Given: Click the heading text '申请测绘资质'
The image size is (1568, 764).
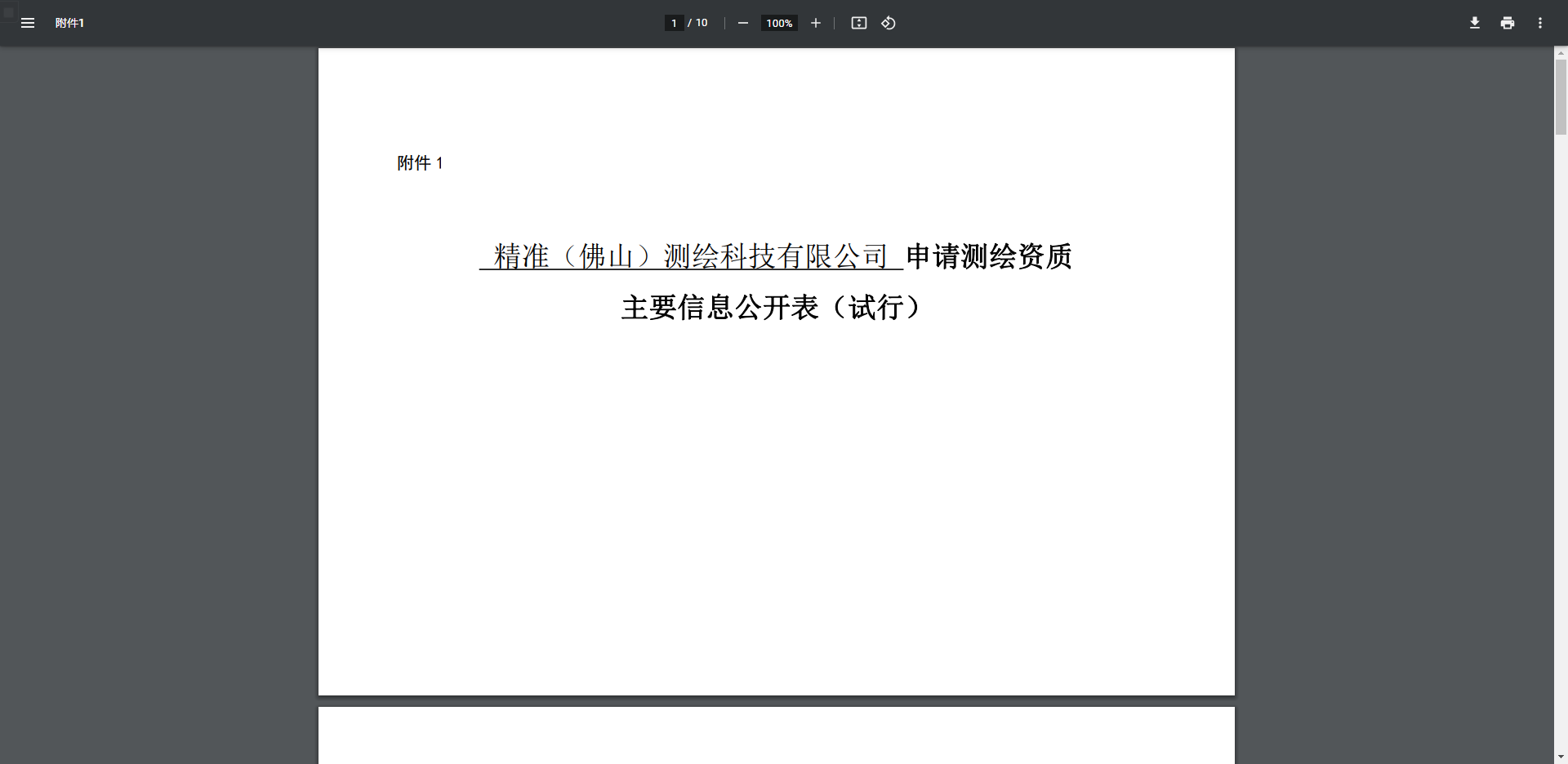Looking at the screenshot, I should pos(989,256).
